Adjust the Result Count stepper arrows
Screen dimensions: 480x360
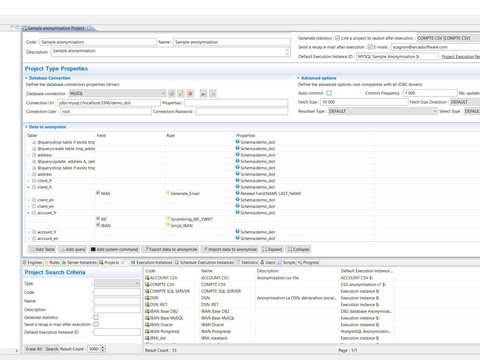[x=103, y=349]
